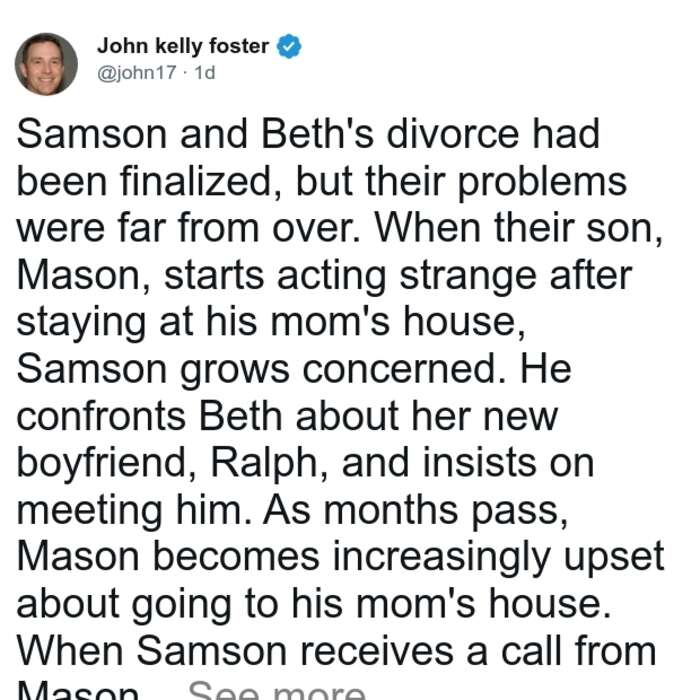700x700 pixels.
Task: Click the post line starting 'Samson and Beth's divorce'
Action: click(x=308, y=134)
